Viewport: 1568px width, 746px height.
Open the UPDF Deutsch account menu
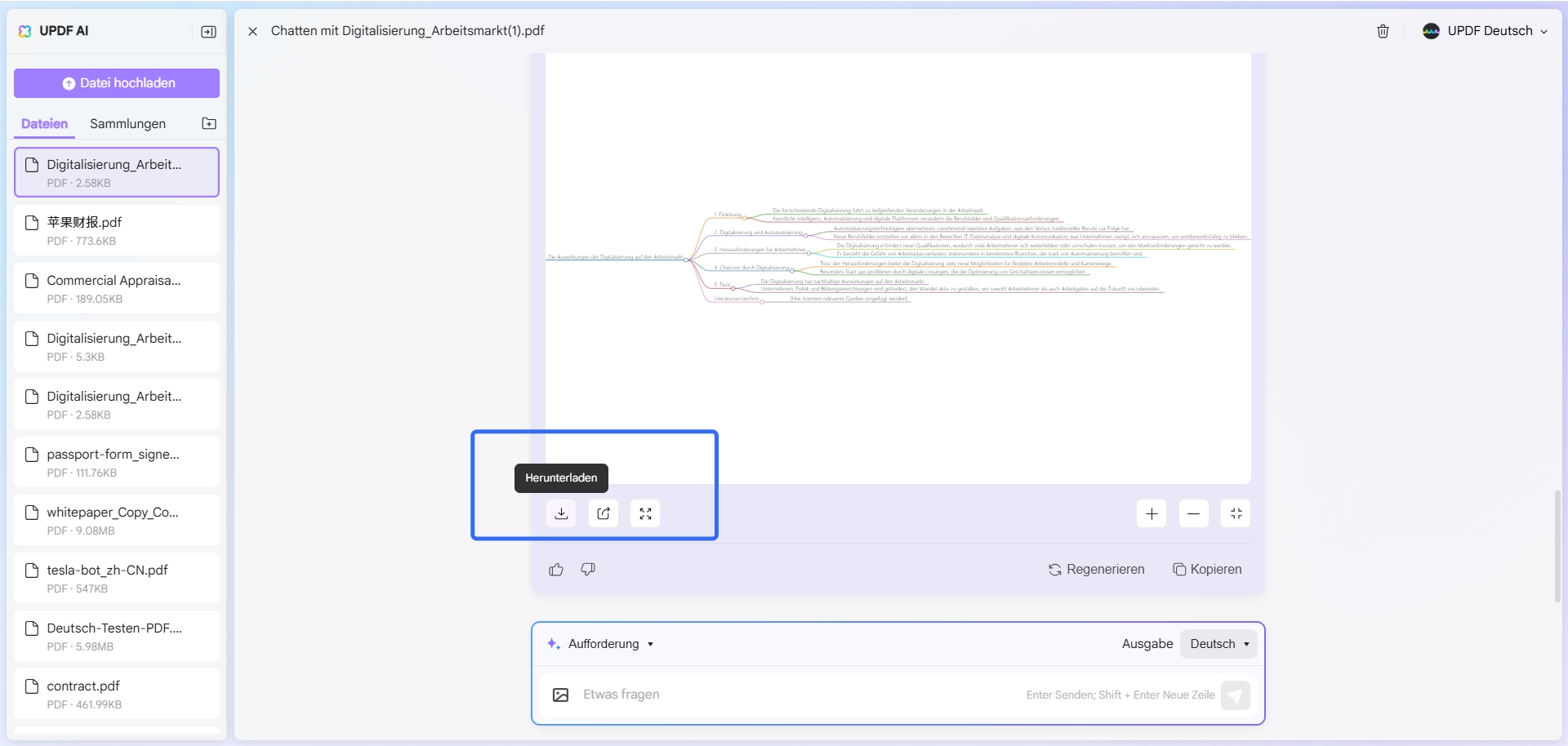click(x=1485, y=31)
